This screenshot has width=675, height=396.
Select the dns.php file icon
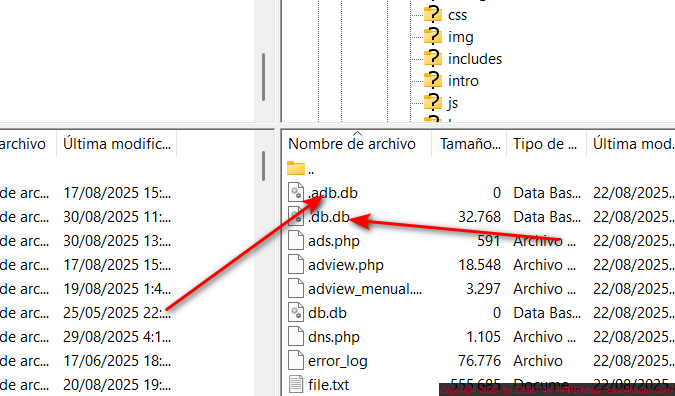[296, 337]
